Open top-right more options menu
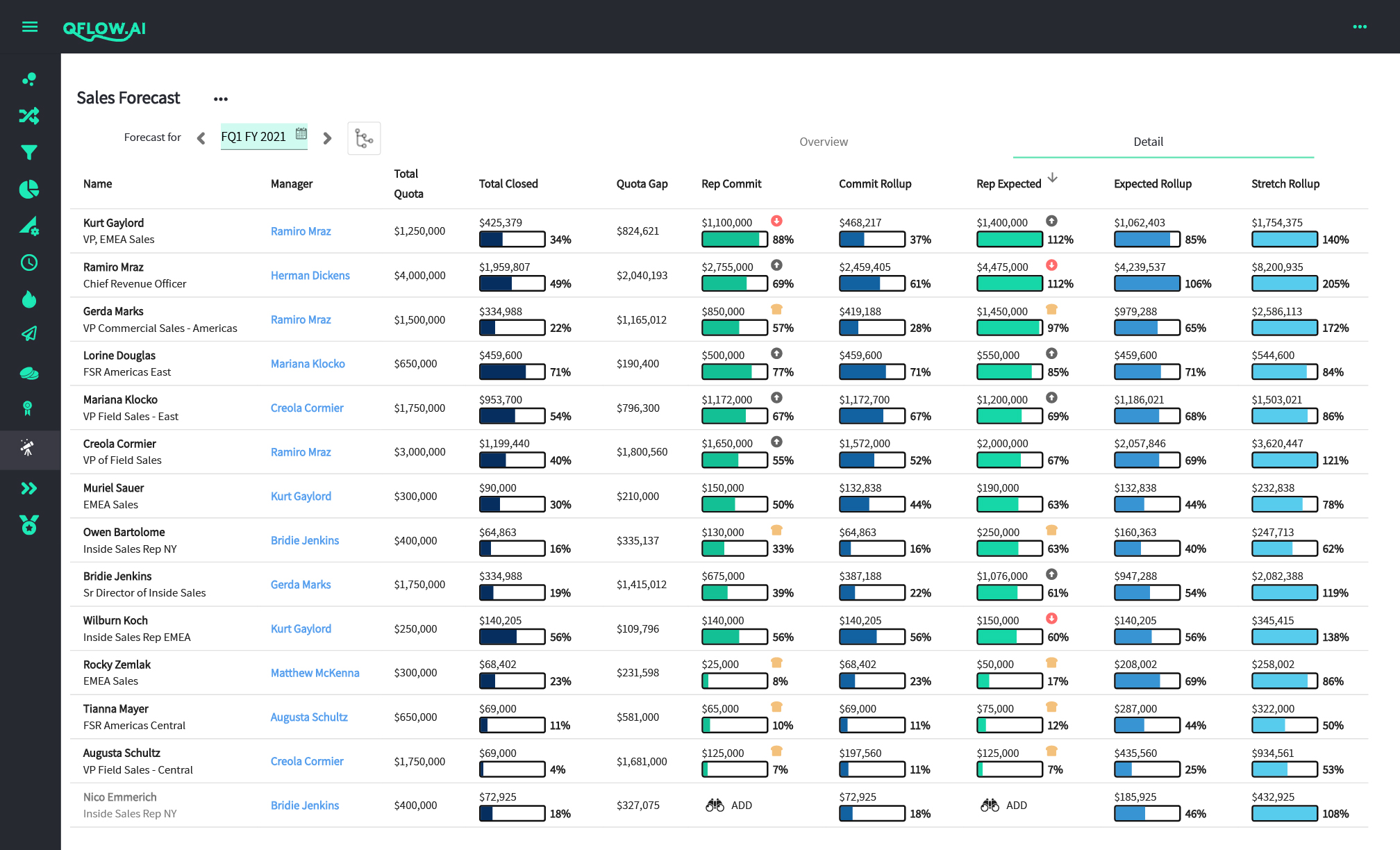The height and width of the screenshot is (850, 1400). pos(1360,27)
